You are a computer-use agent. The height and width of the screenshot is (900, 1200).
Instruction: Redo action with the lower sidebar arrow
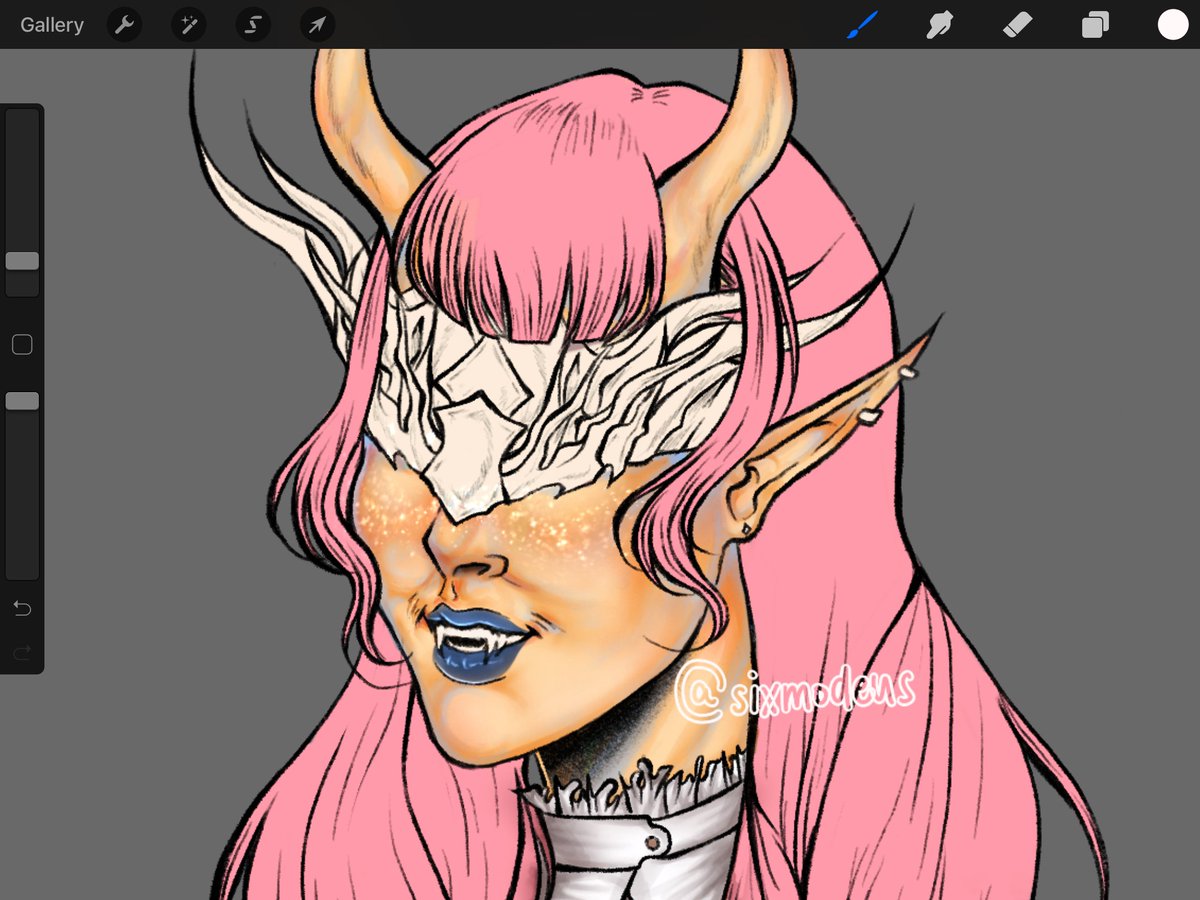coord(22,652)
